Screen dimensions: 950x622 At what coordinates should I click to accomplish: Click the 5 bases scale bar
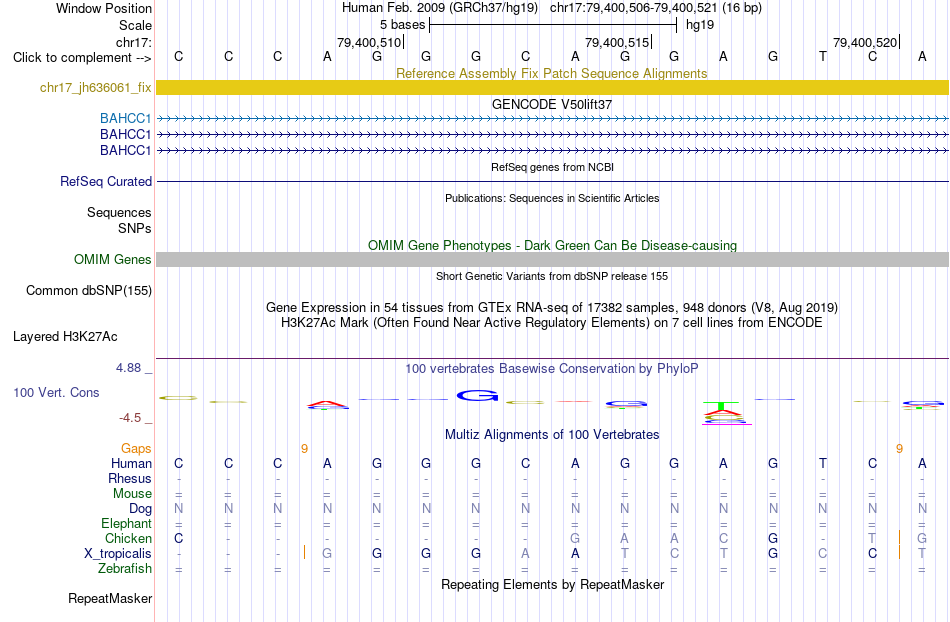click(553, 25)
